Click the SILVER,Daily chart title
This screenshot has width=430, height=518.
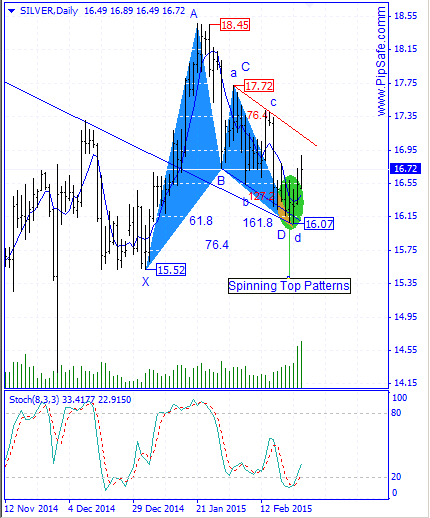pyautogui.click(x=49, y=11)
